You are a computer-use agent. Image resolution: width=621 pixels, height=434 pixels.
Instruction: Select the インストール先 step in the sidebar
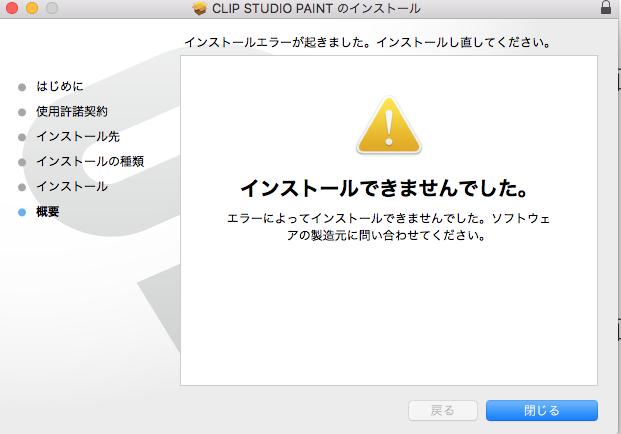(78, 137)
